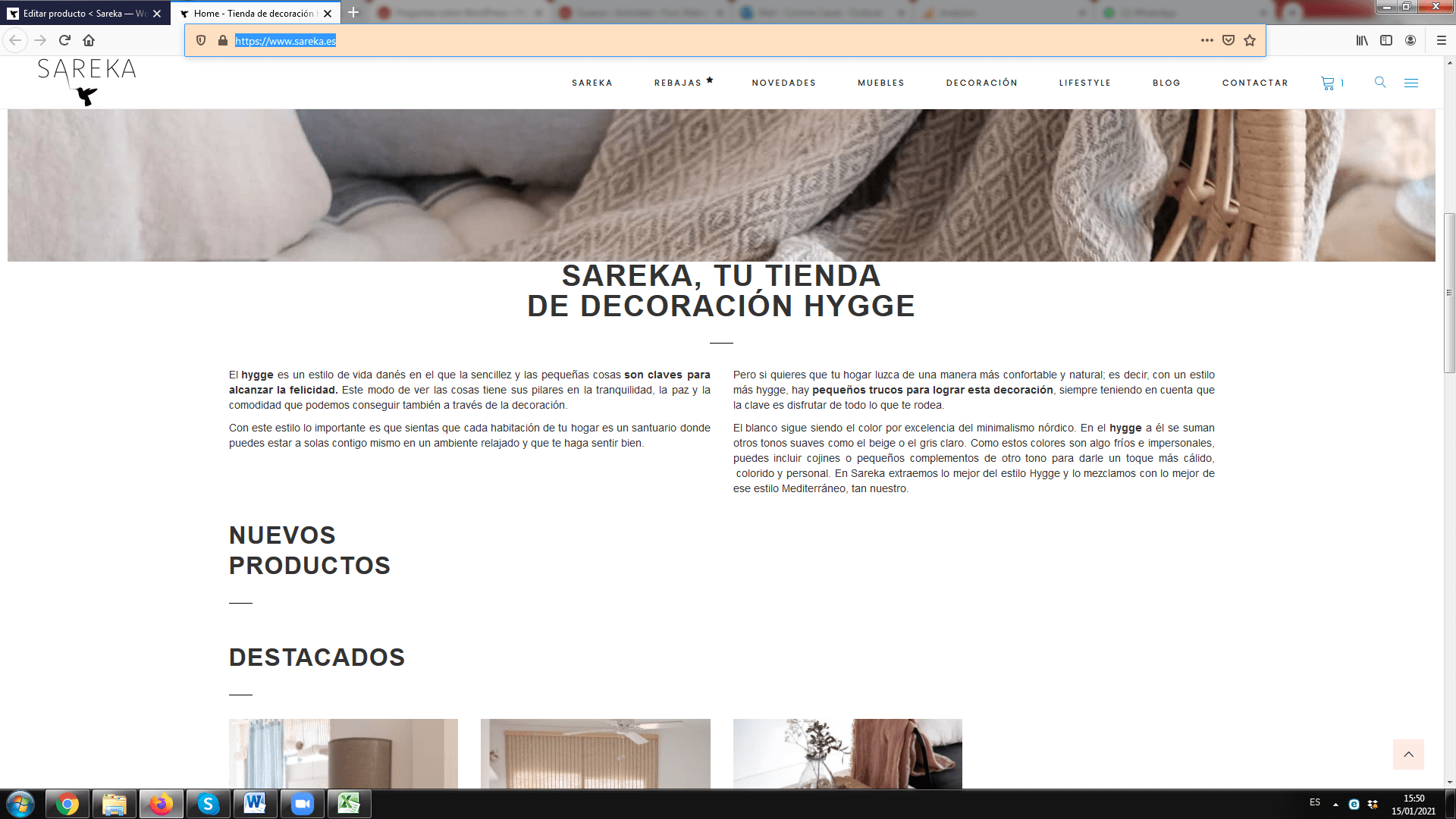Open Excel from the taskbar

pyautogui.click(x=350, y=804)
